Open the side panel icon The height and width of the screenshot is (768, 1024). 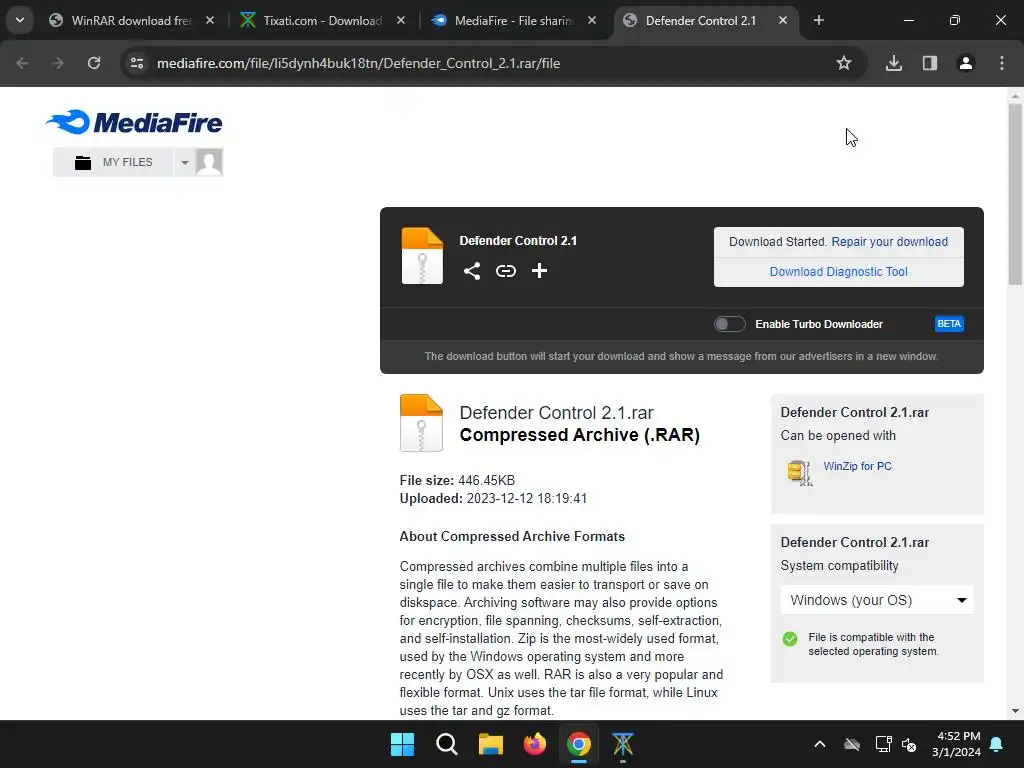930,63
